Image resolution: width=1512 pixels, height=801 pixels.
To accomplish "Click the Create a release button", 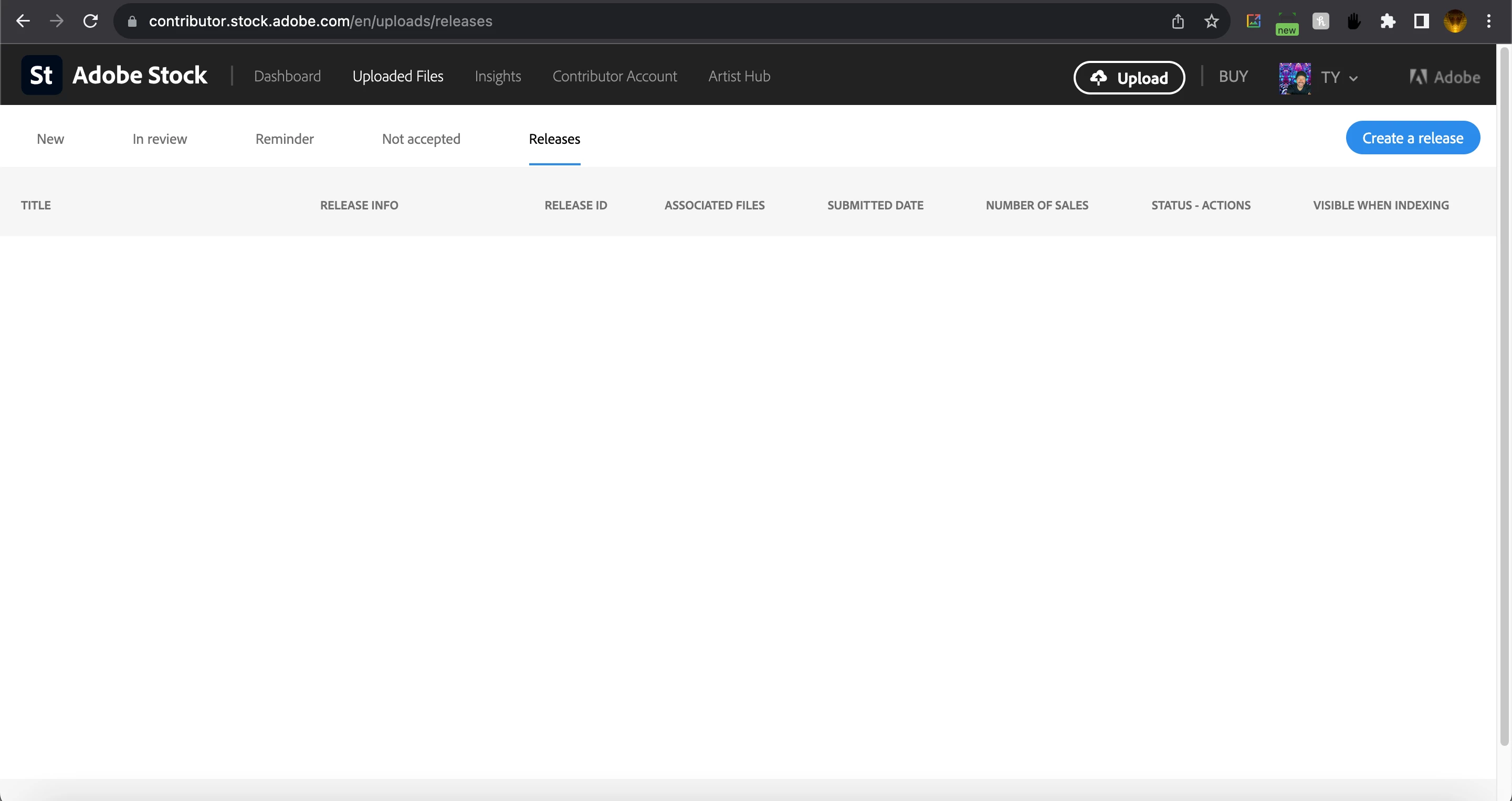I will point(1412,138).
